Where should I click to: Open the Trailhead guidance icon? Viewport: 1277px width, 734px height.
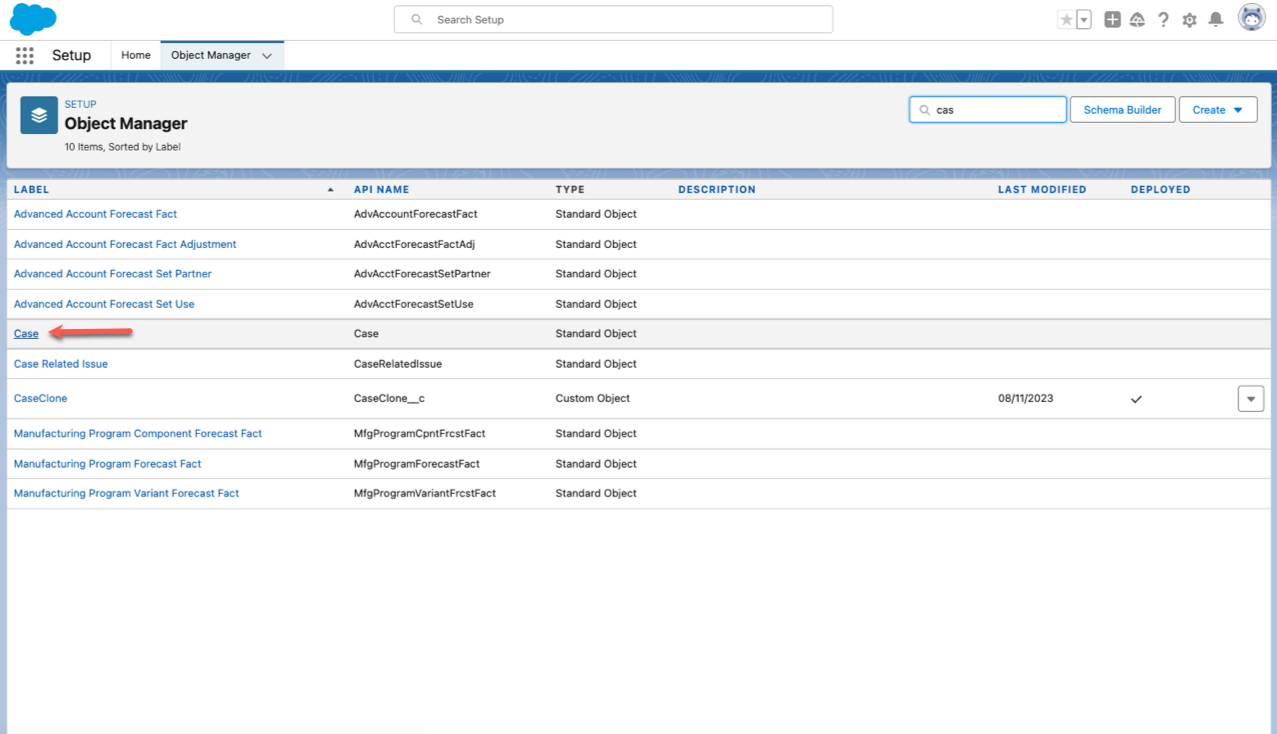pos(1138,20)
